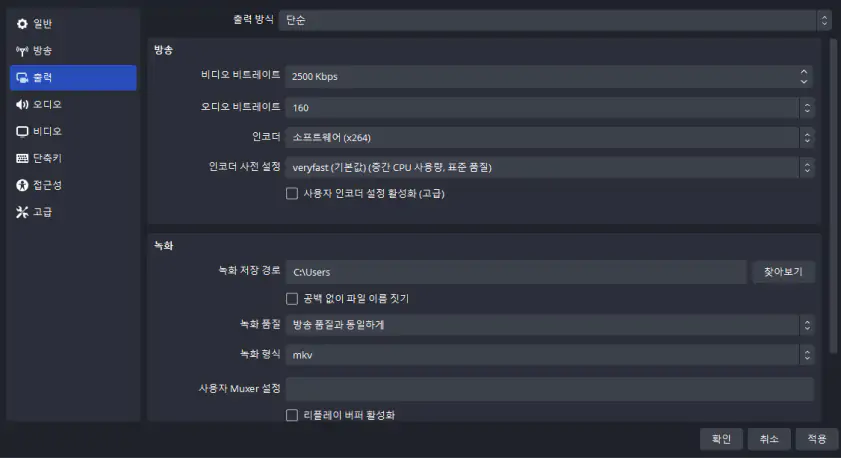
Task: Open the 녹화 품질 dropdown
Action: click(x=550, y=325)
